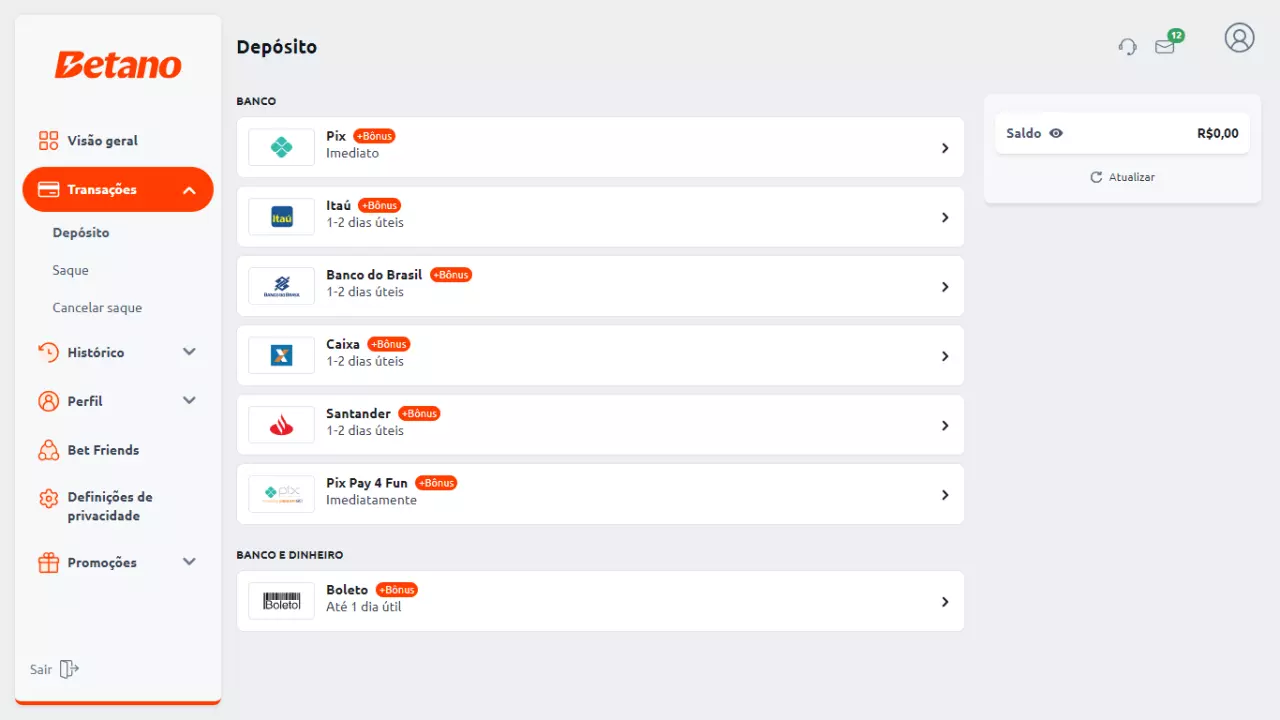
Task: Expand the Promoções menu chevron
Action: coord(189,563)
